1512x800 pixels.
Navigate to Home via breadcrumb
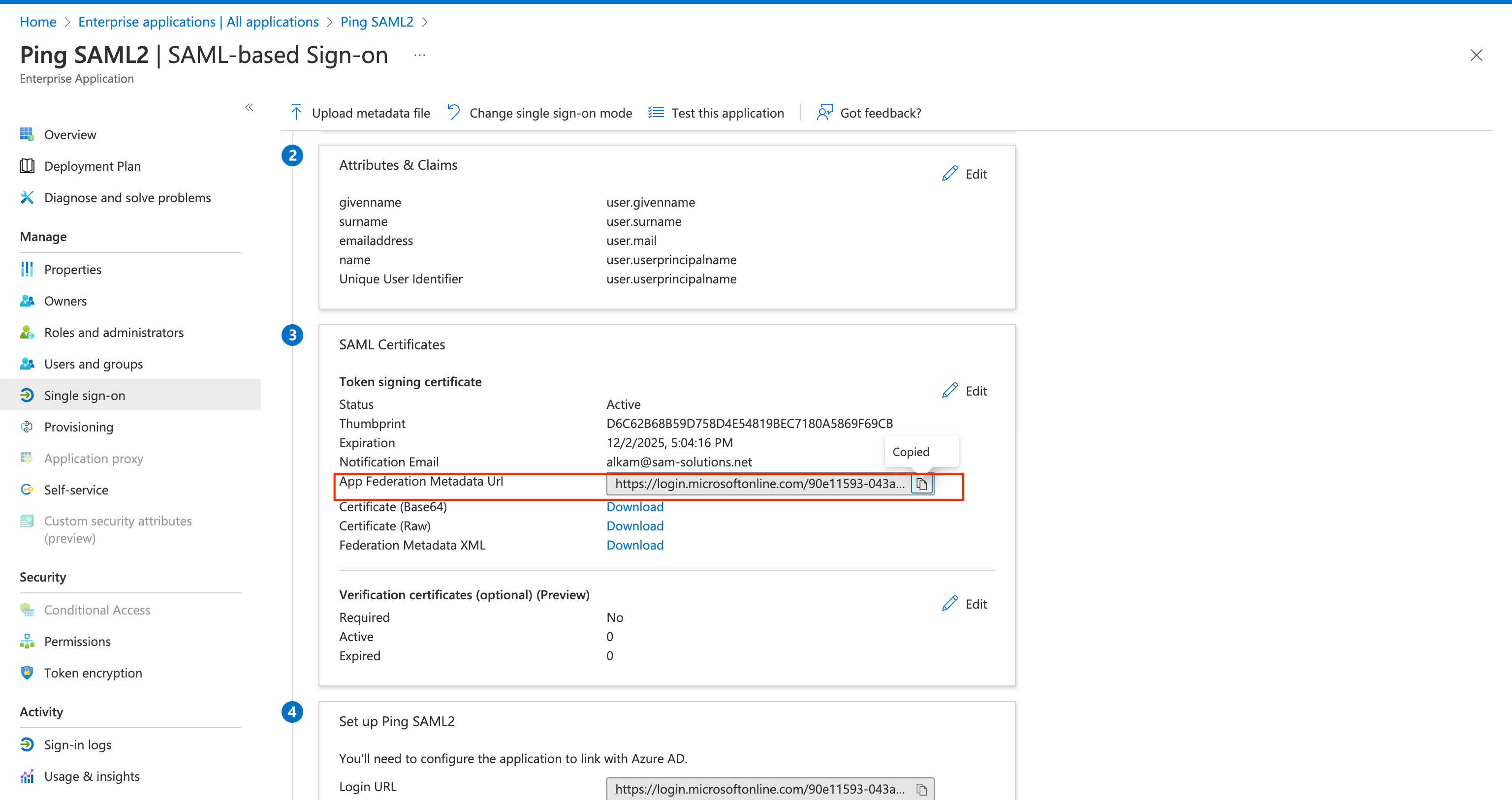[x=37, y=22]
